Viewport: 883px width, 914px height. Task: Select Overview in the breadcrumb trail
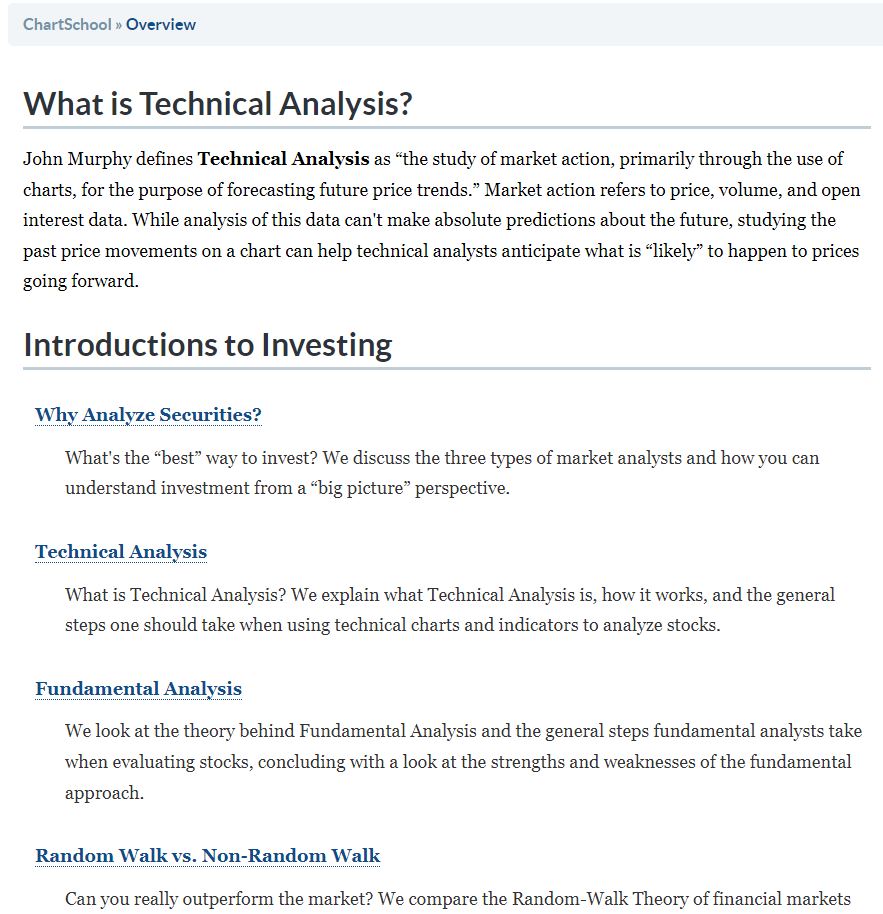coord(160,24)
